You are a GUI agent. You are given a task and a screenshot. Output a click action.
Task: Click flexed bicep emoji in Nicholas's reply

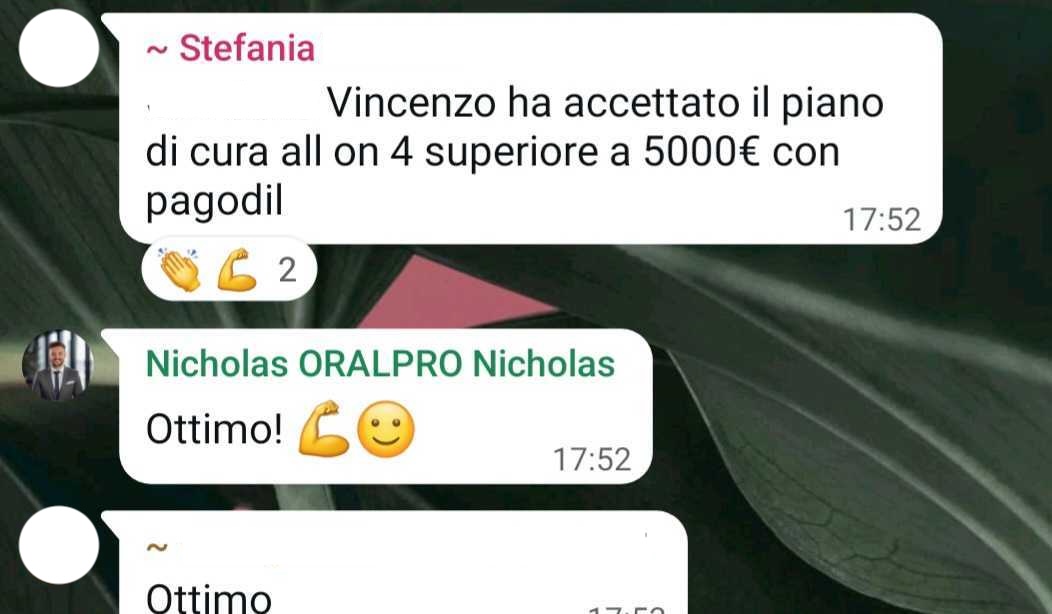324,429
